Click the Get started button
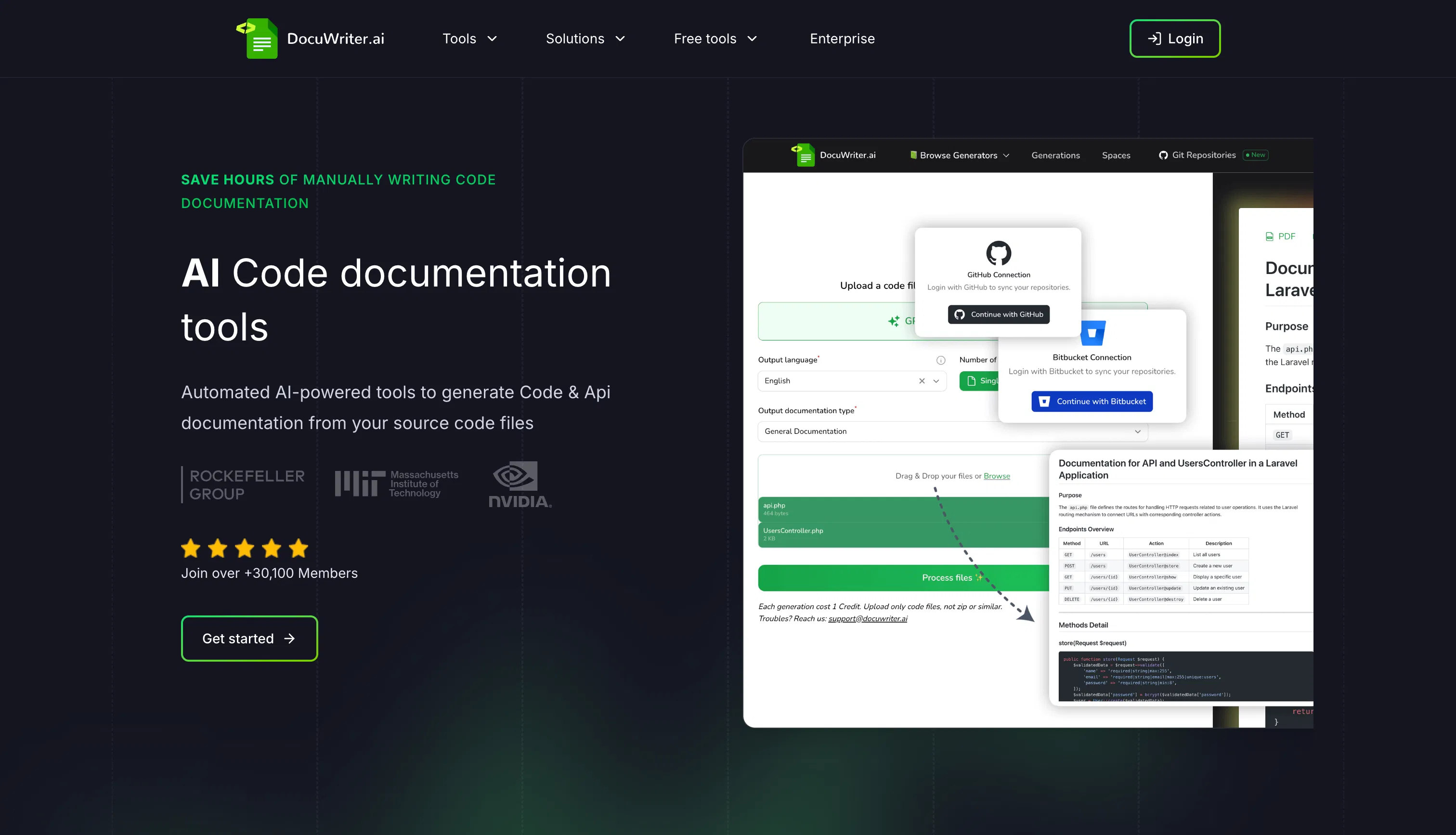This screenshot has width=1456, height=835. coord(249,638)
